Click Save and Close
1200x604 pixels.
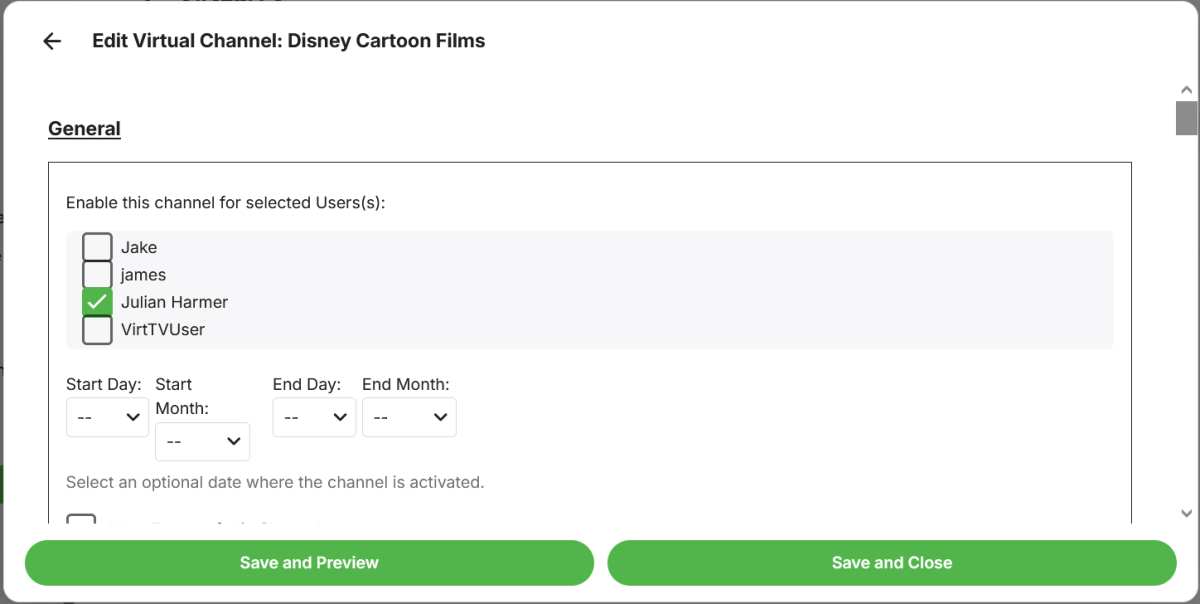[891, 563]
